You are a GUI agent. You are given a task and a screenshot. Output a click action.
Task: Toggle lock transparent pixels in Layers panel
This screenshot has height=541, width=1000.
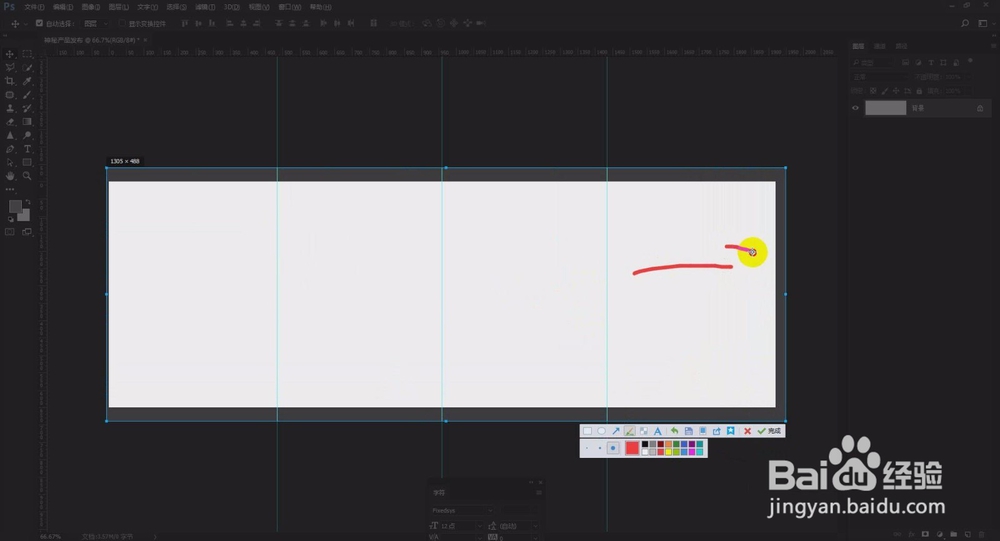click(x=872, y=91)
